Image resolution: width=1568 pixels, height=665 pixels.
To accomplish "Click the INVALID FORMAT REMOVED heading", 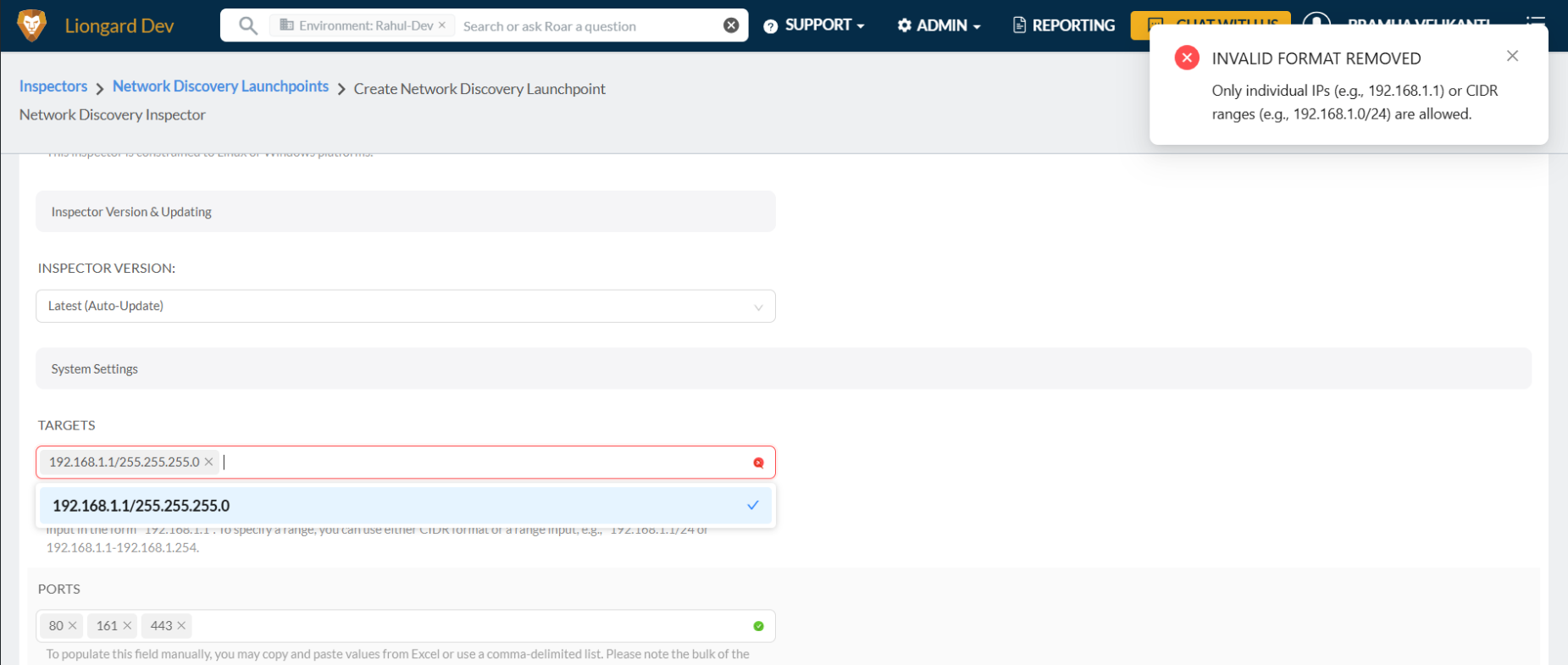I will coord(1316,58).
